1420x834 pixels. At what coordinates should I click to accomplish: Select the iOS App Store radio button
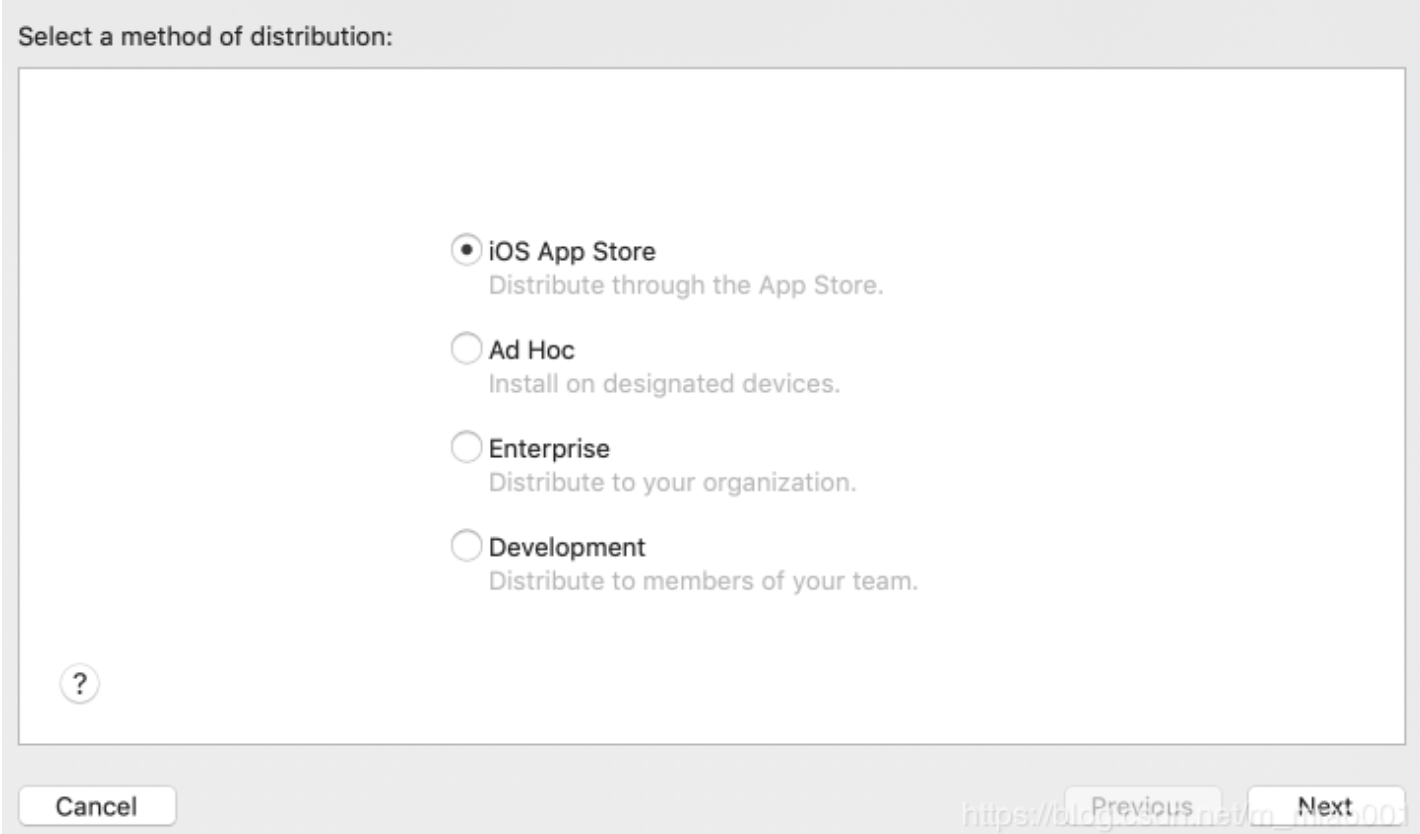(466, 250)
